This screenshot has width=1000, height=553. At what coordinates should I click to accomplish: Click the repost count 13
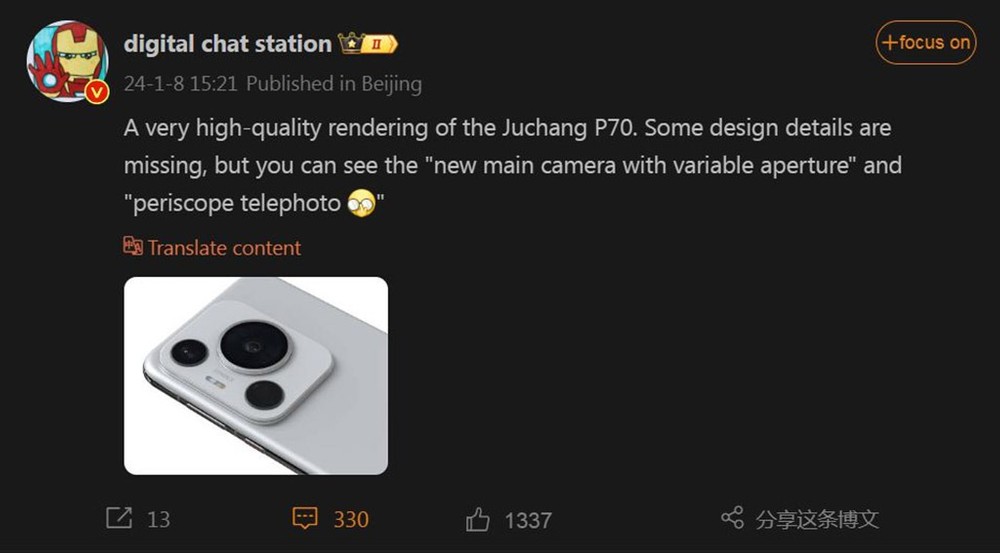159,520
